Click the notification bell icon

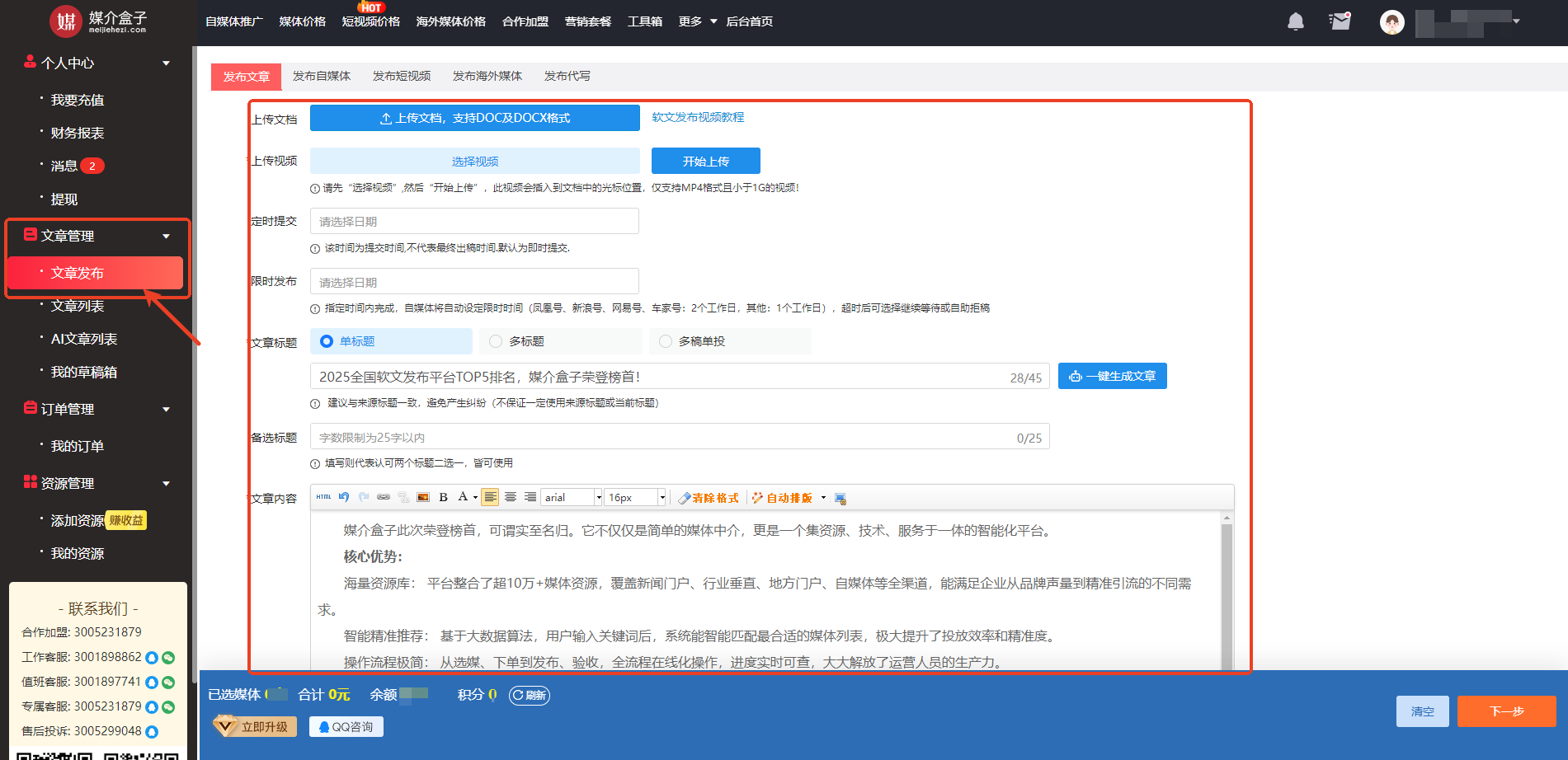pos(1296,21)
